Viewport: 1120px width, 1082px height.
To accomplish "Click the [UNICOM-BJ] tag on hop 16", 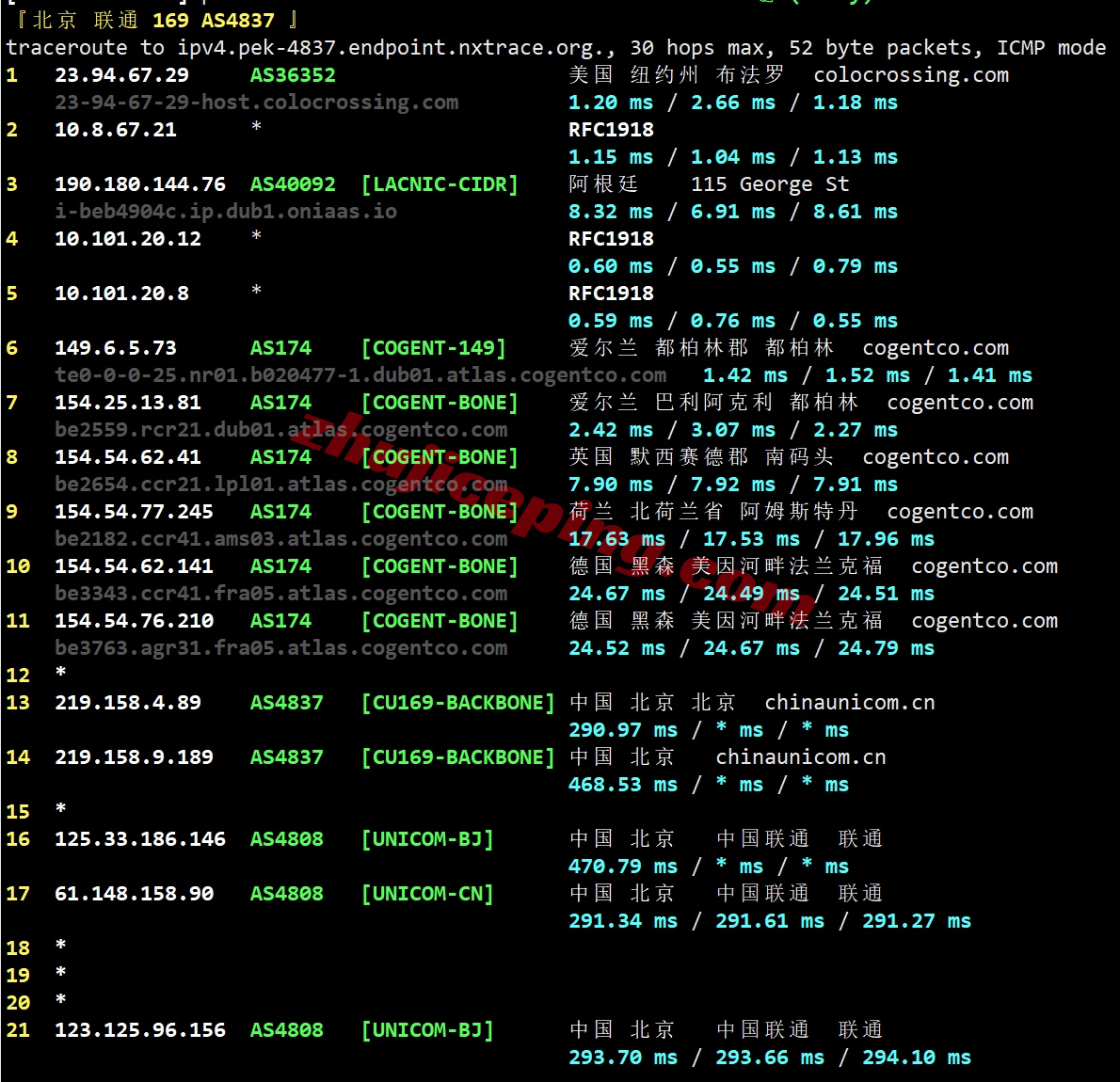I will (x=427, y=839).
